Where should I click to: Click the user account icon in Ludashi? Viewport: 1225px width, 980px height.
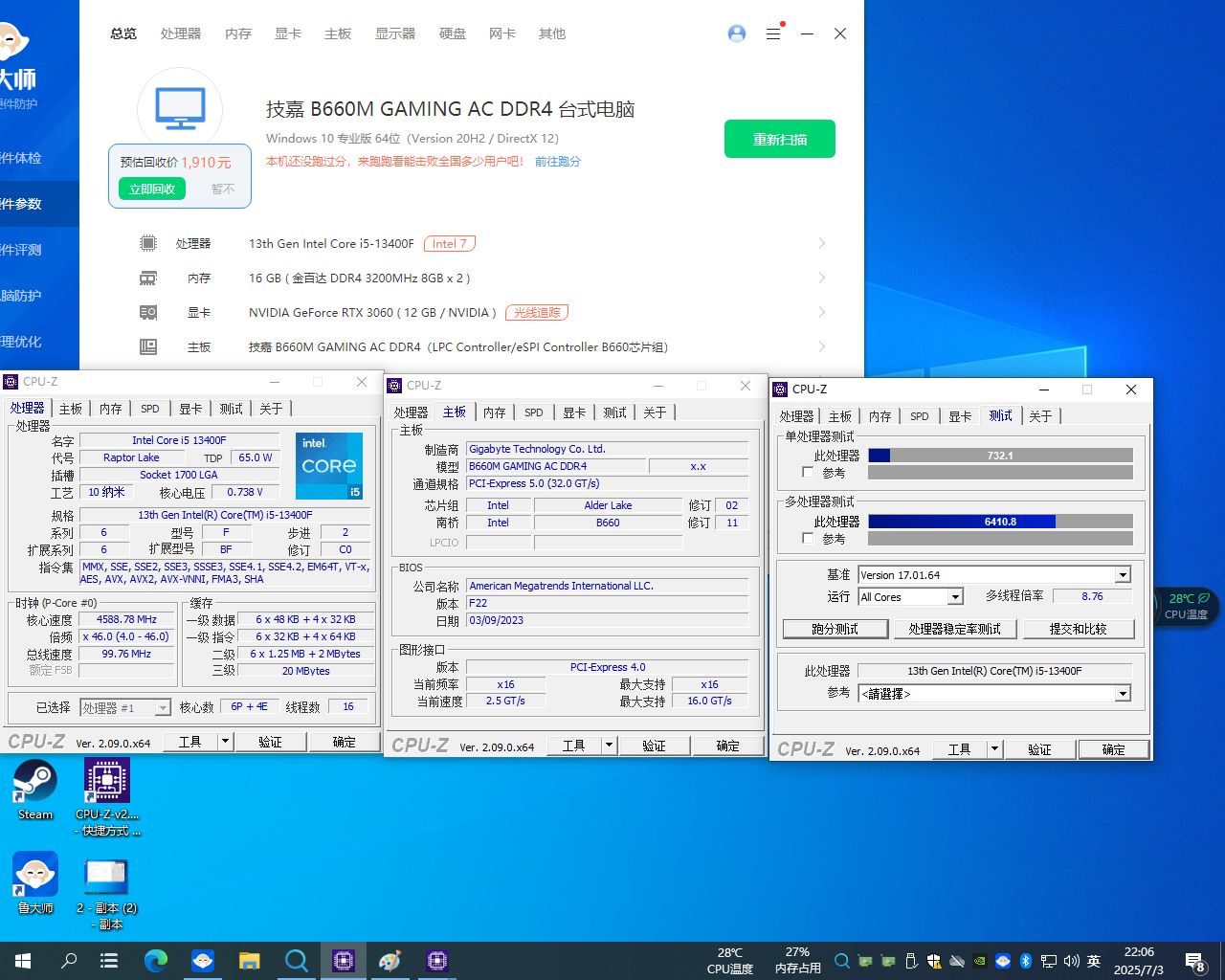click(x=736, y=33)
